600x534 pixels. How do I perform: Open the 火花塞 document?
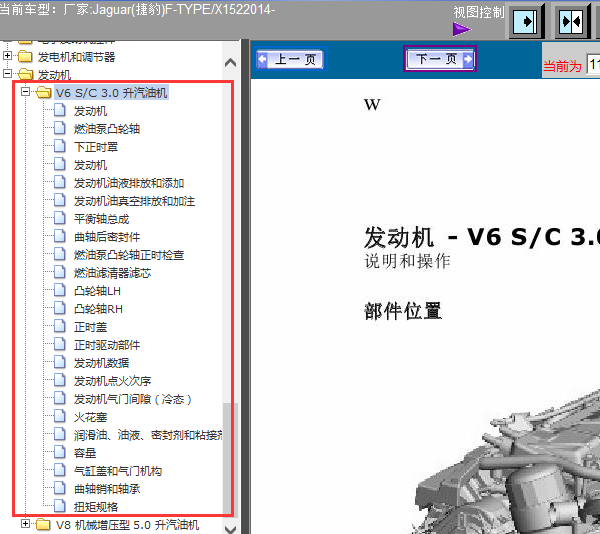pos(90,417)
